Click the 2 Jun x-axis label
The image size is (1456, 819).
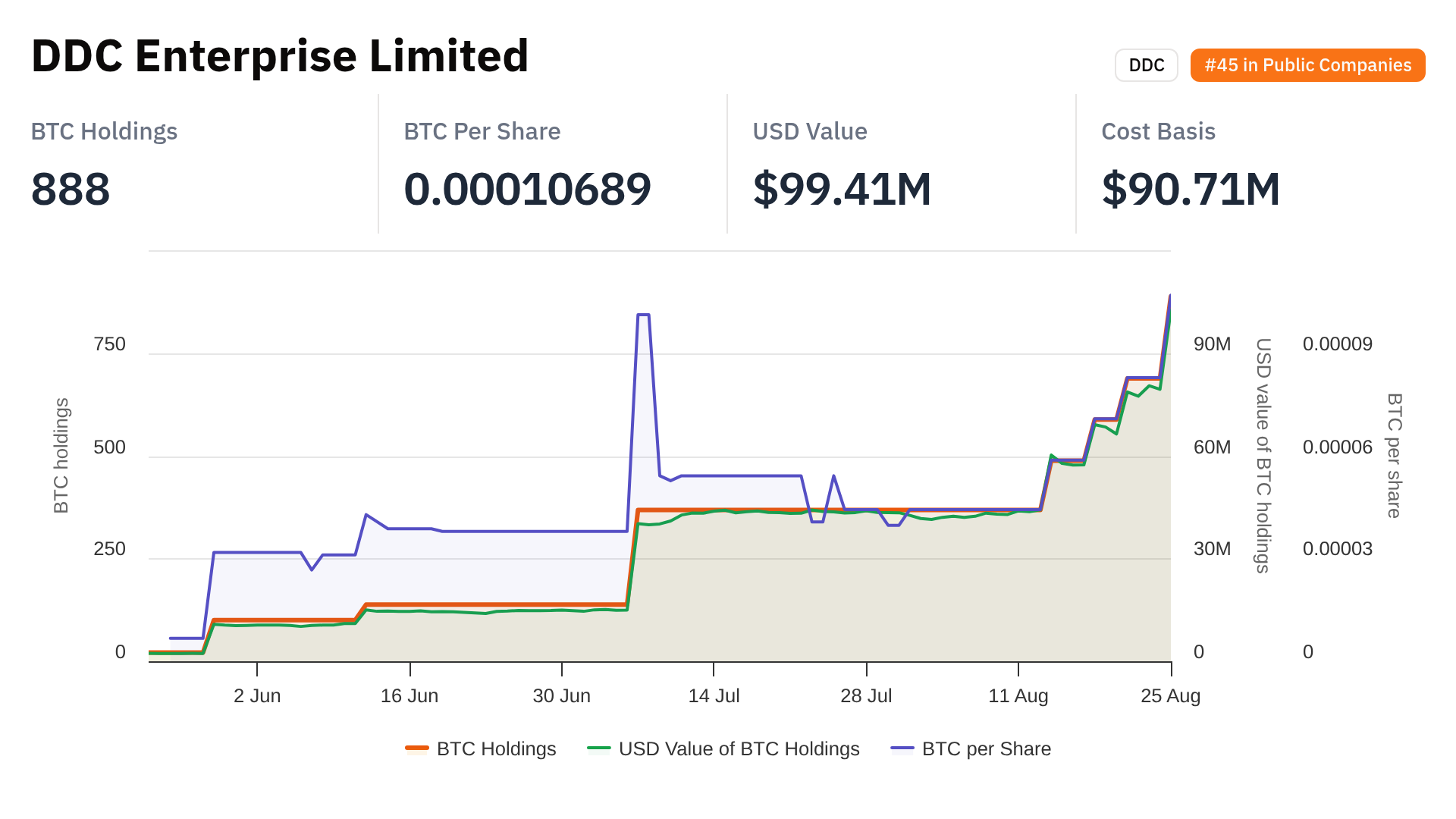pyautogui.click(x=257, y=695)
